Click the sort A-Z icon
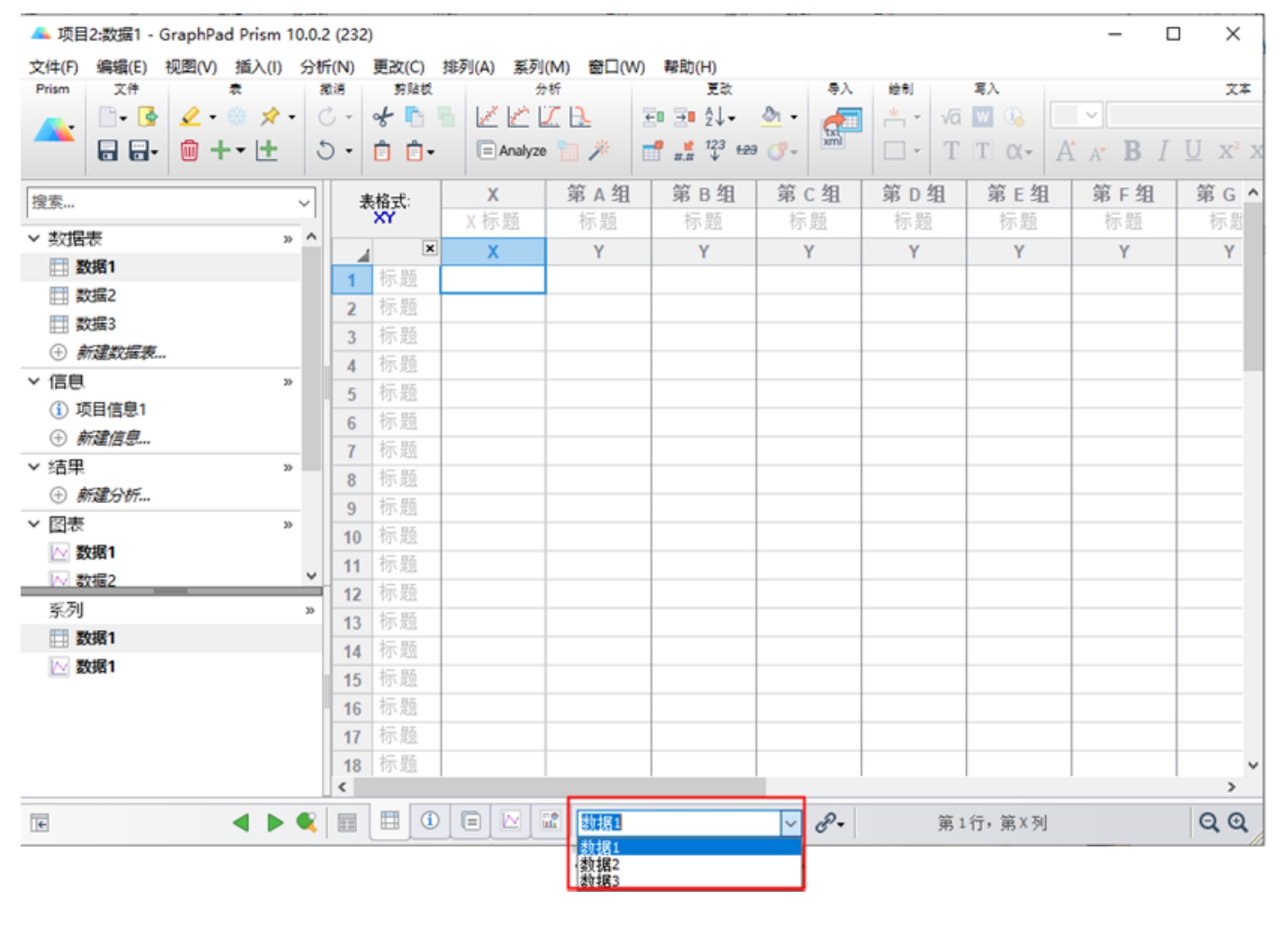 click(x=716, y=117)
